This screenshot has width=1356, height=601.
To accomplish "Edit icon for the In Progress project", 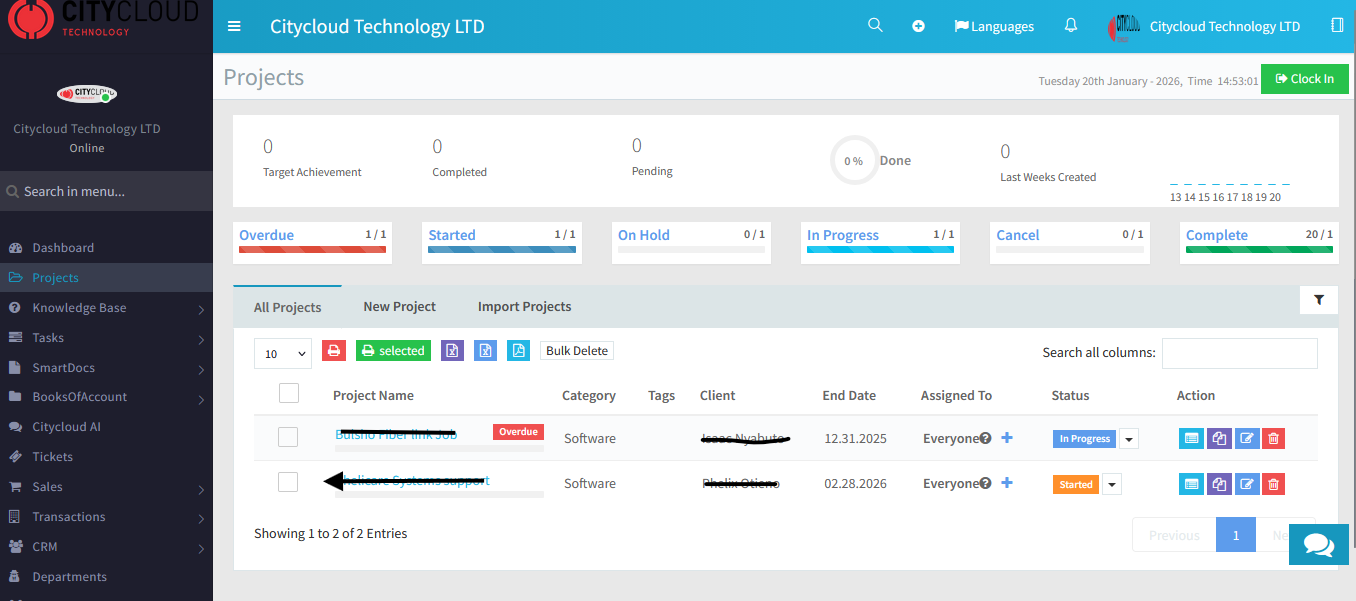I will pyautogui.click(x=1246, y=438).
